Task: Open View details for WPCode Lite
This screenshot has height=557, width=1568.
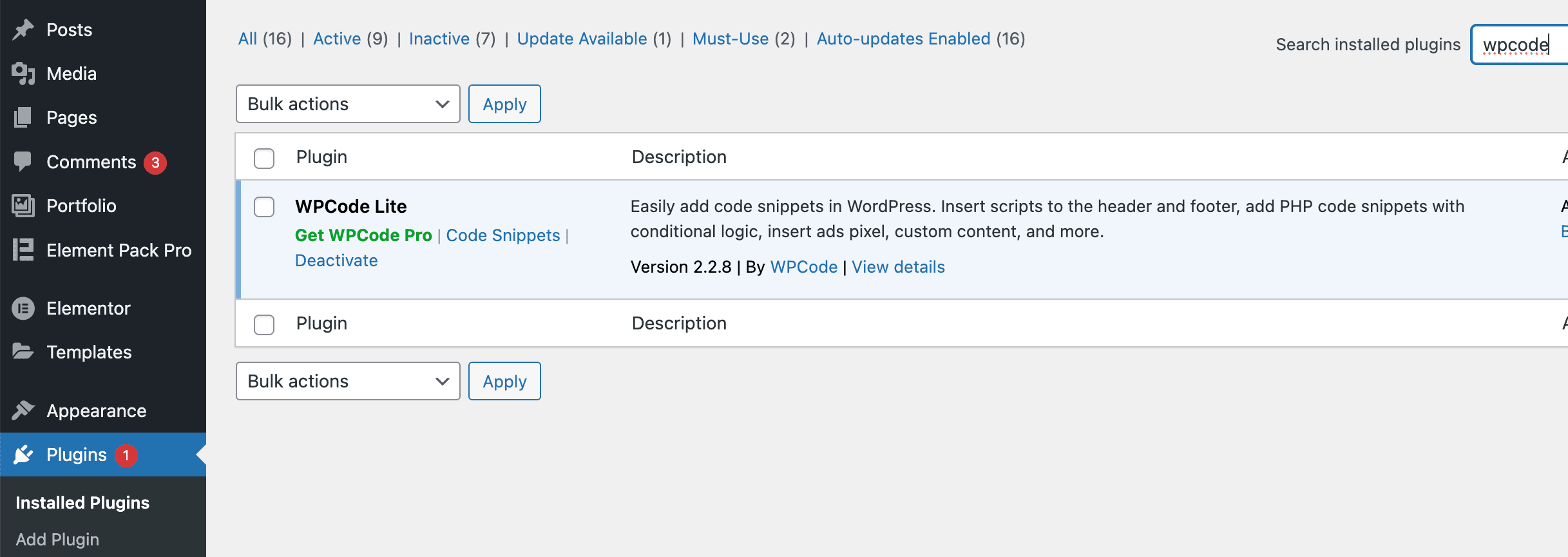Action: click(898, 266)
